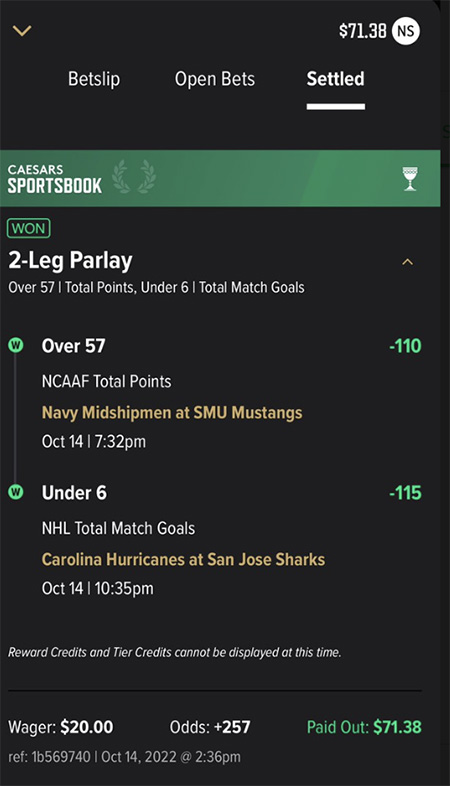Open the NS account avatar
The height and width of the screenshot is (786, 450).
click(x=406, y=31)
